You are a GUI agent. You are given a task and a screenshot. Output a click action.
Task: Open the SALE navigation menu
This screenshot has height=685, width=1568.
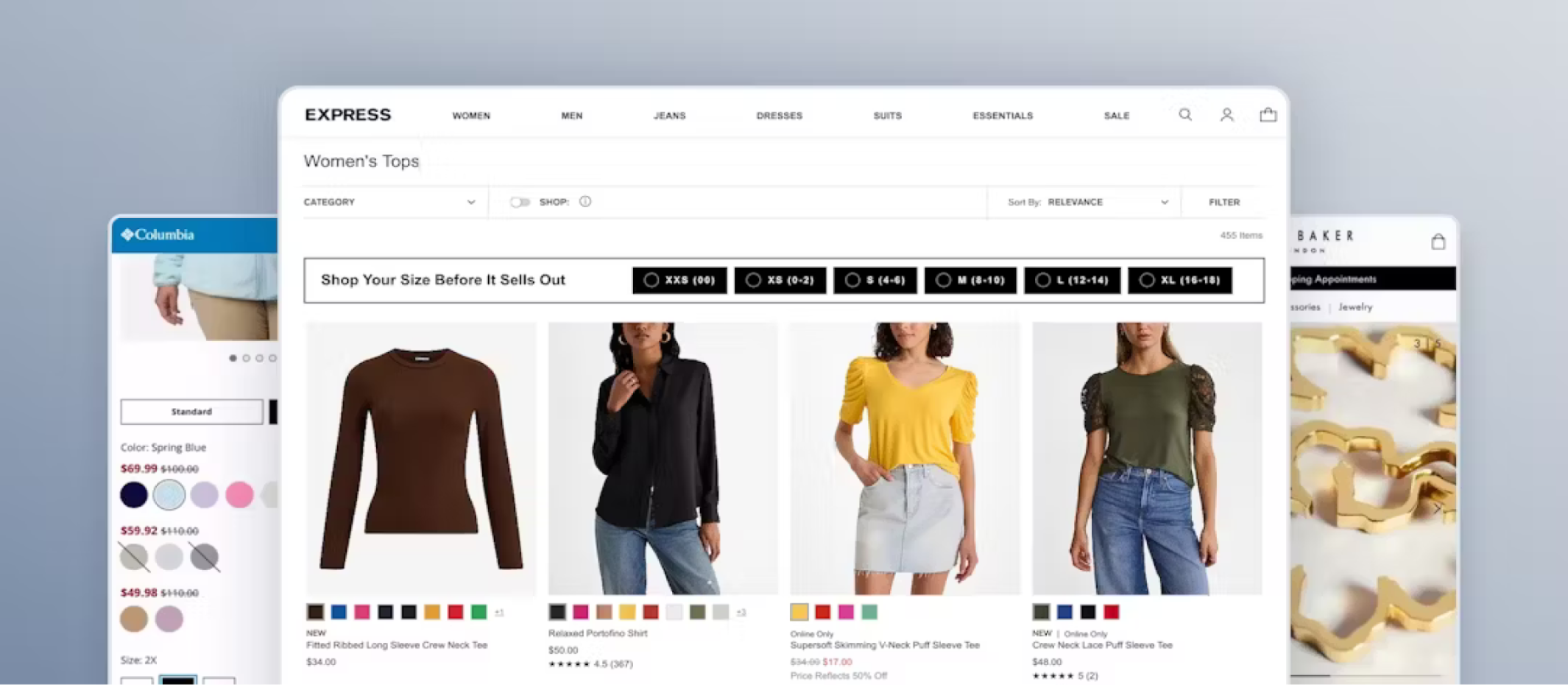tap(1117, 115)
